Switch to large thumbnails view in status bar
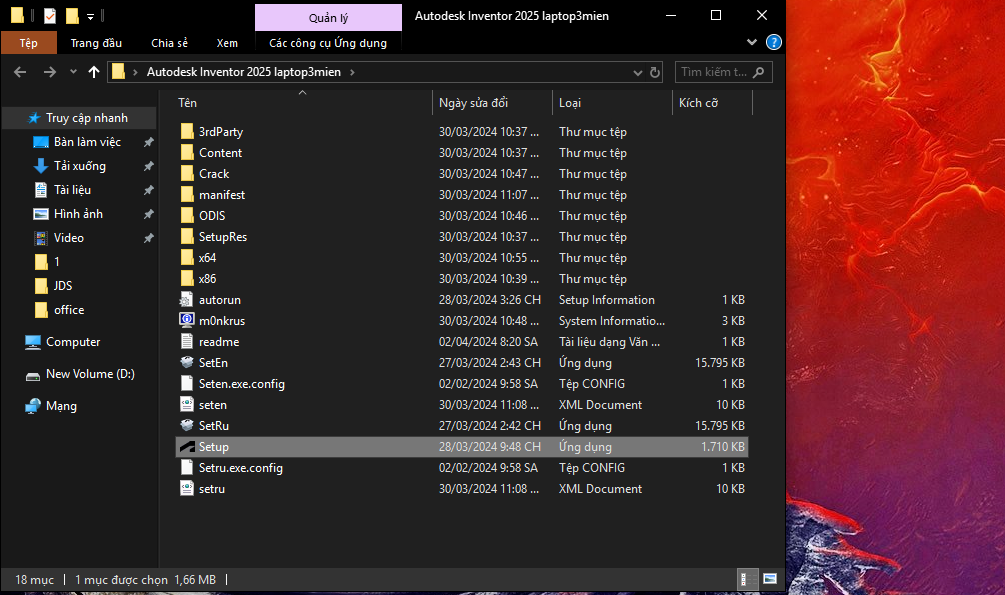Viewport: 1005px width, 595px height. [769, 580]
